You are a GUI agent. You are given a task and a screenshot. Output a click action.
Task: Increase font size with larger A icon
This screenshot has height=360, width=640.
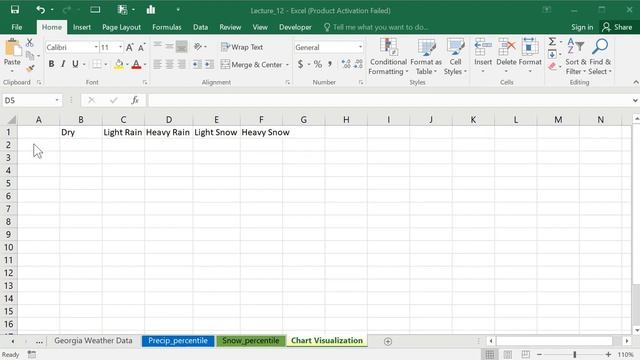point(129,47)
